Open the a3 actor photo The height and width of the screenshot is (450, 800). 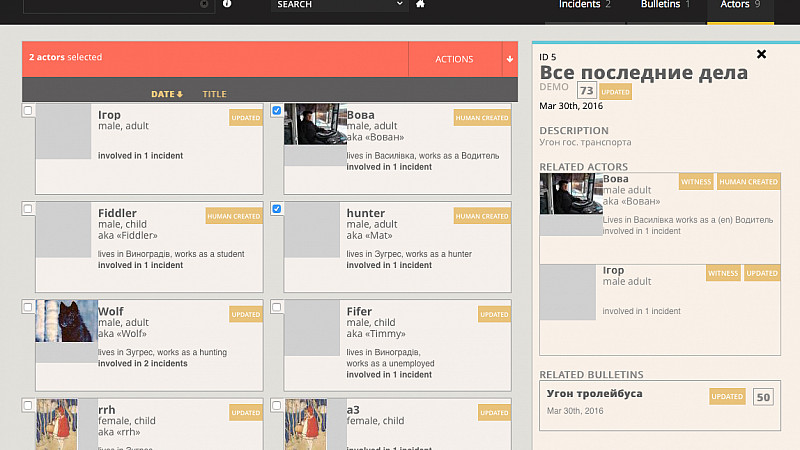point(306,424)
